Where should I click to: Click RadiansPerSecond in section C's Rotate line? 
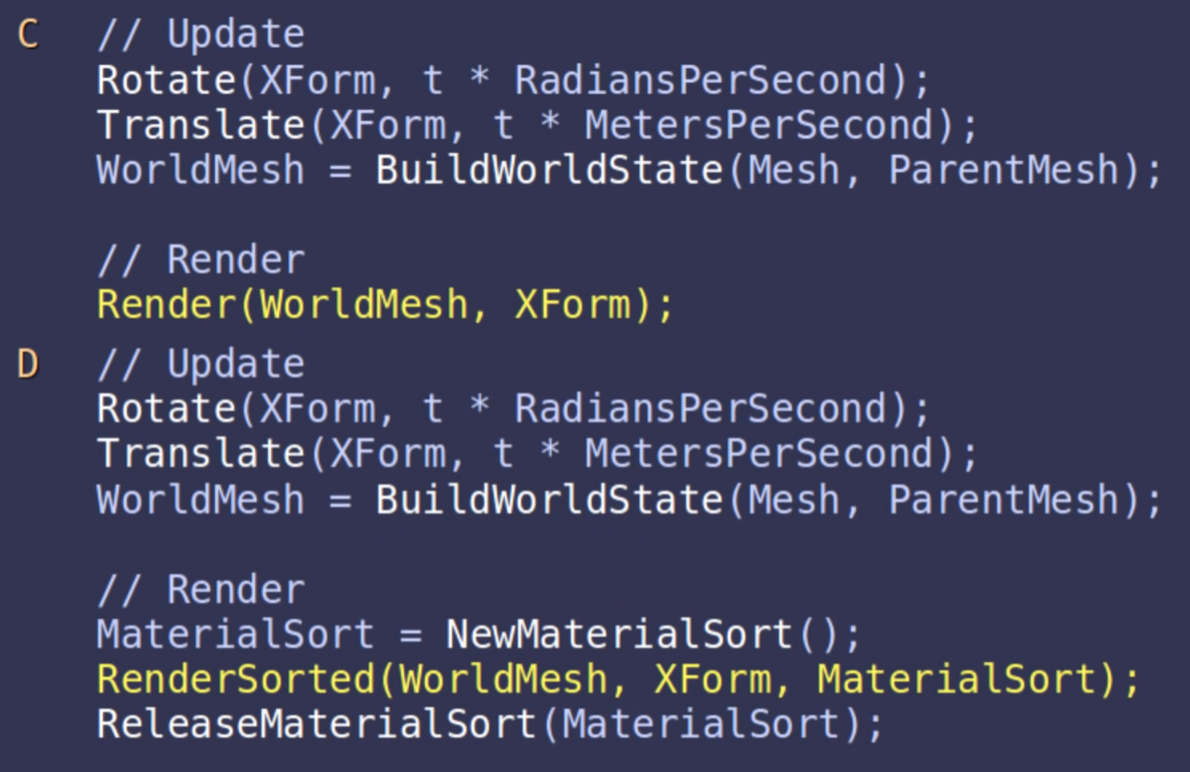[x=700, y=80]
